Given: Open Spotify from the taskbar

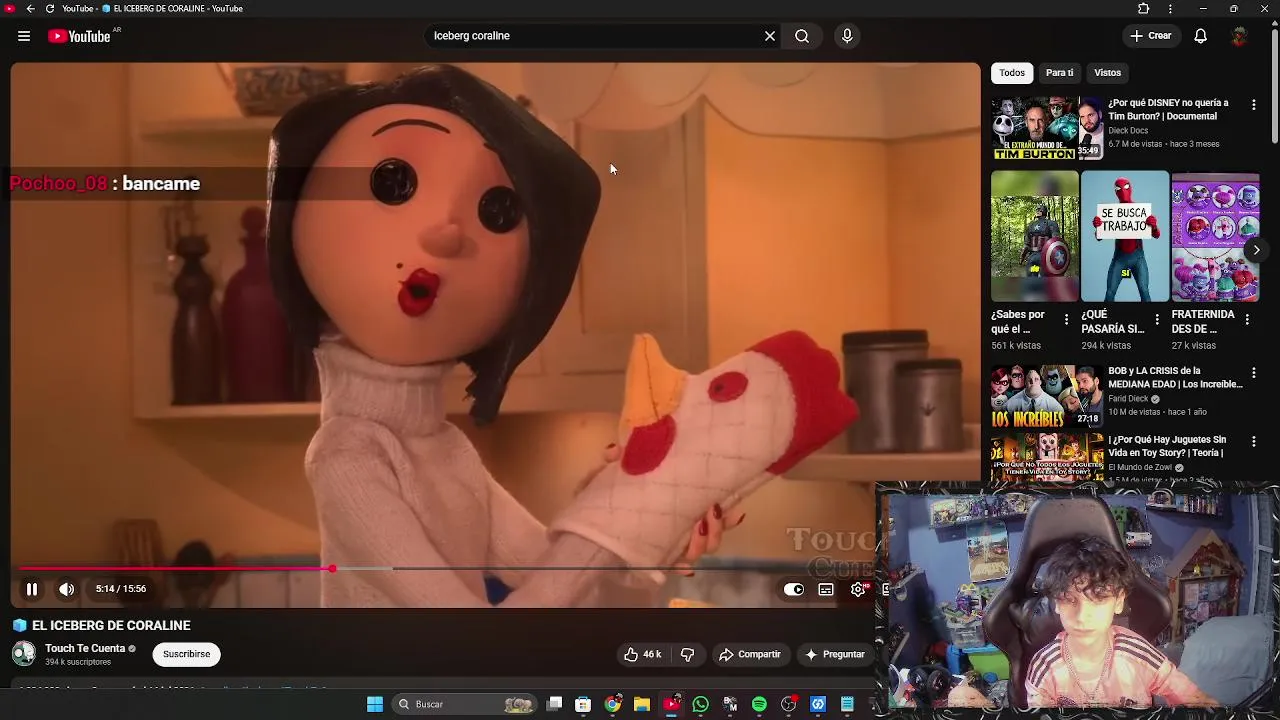Looking at the screenshot, I should pos(759,705).
